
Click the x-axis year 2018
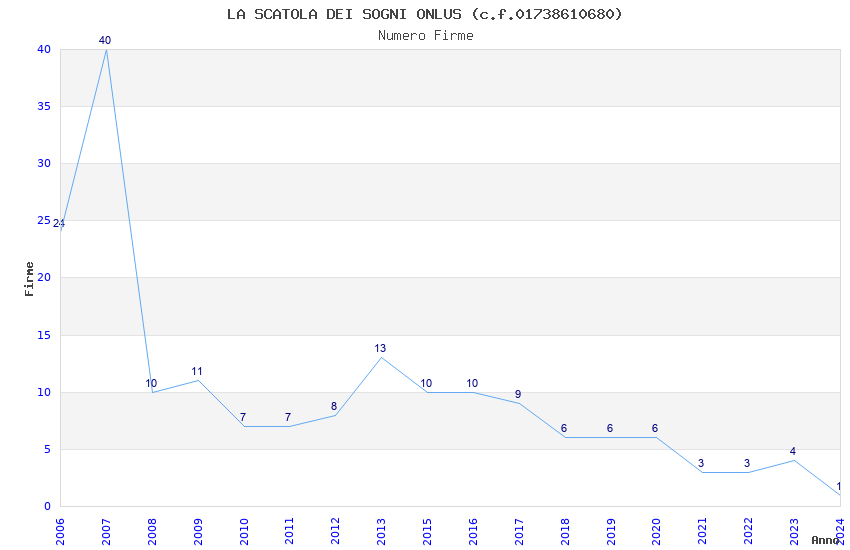click(x=565, y=531)
